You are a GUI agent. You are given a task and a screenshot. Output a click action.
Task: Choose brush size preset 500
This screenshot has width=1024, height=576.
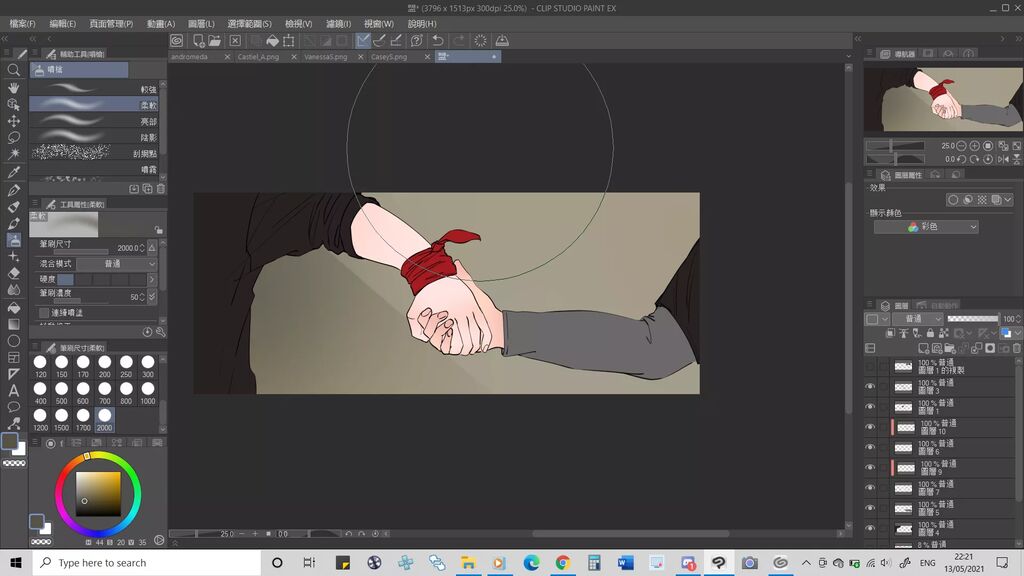point(61,393)
